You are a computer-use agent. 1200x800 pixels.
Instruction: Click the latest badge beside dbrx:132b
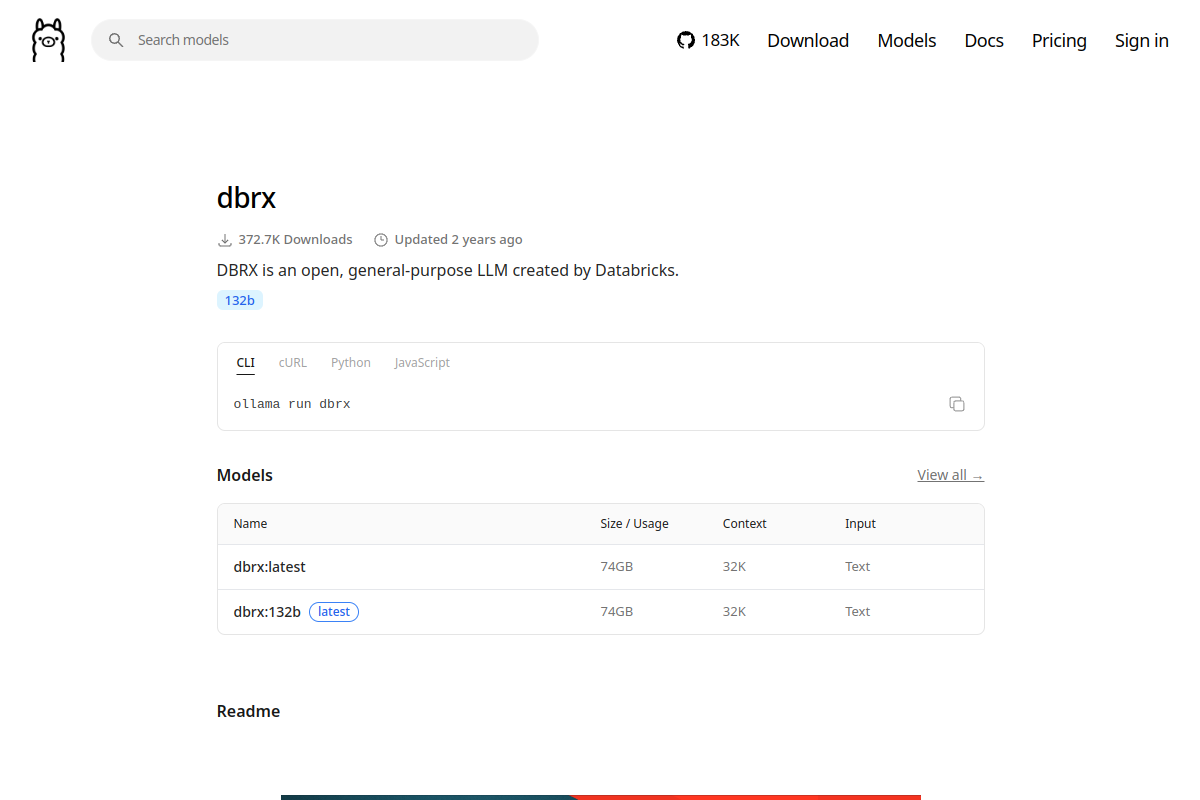pyautogui.click(x=334, y=612)
